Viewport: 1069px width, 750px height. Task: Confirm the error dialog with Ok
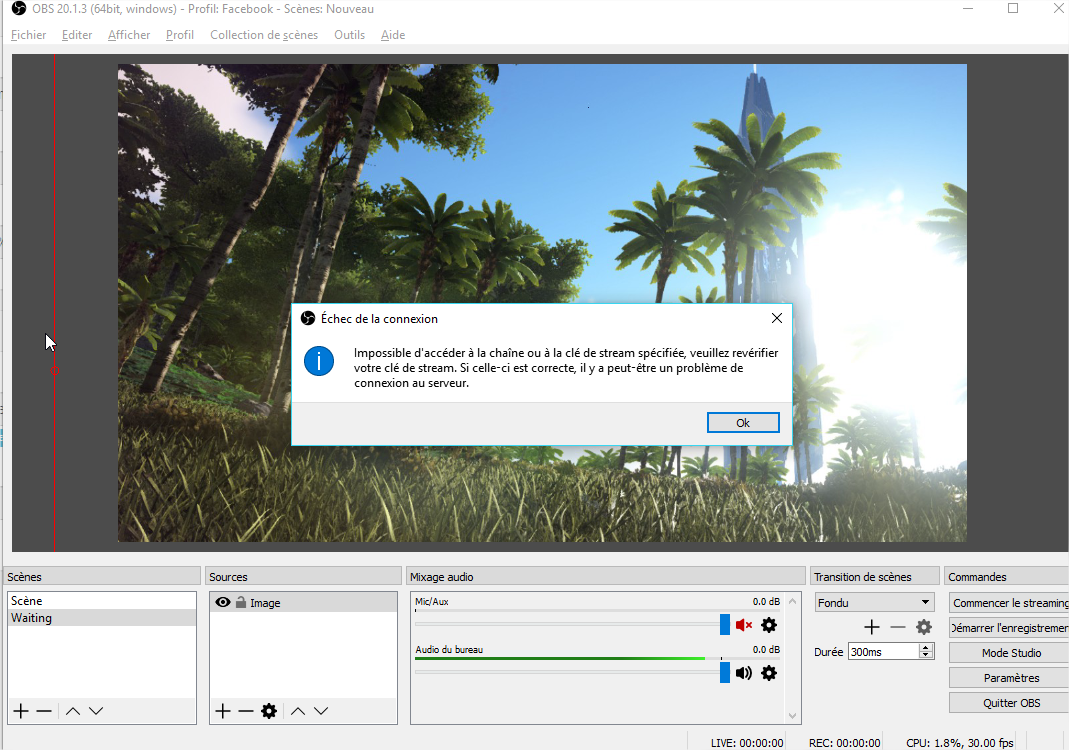tap(743, 423)
